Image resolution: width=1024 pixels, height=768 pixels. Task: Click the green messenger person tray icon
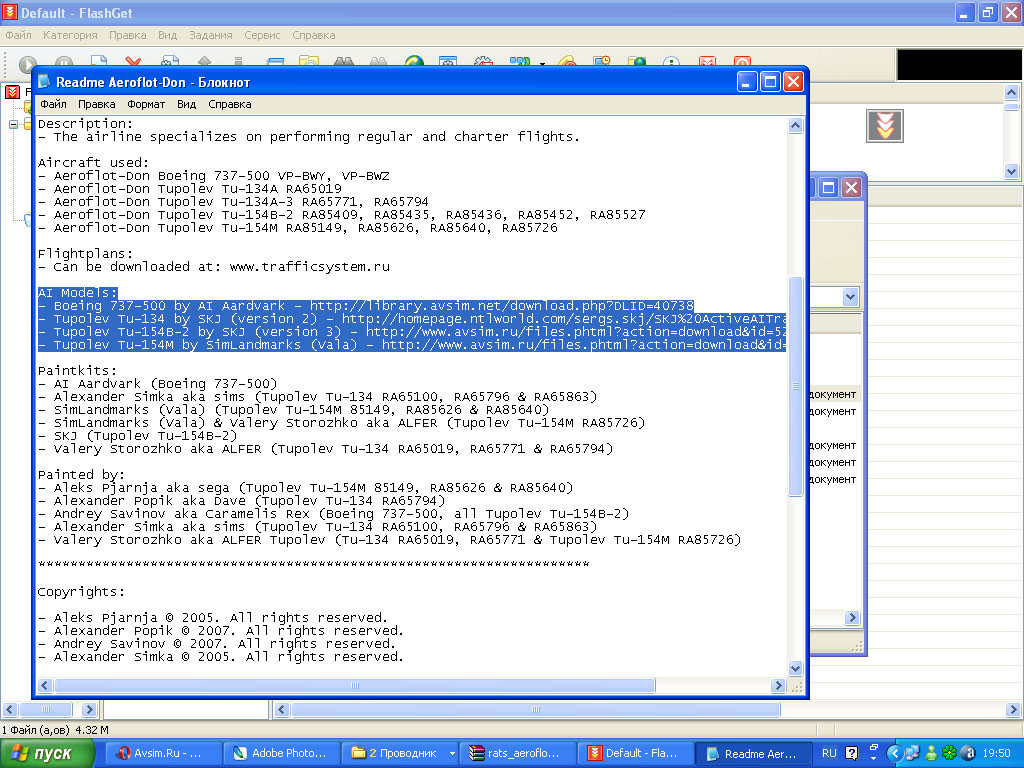[931, 754]
